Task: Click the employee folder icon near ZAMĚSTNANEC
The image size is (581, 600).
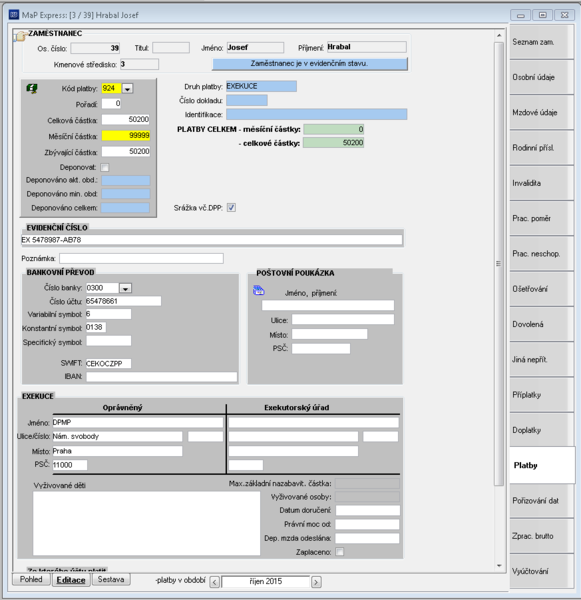Action: coord(20,36)
